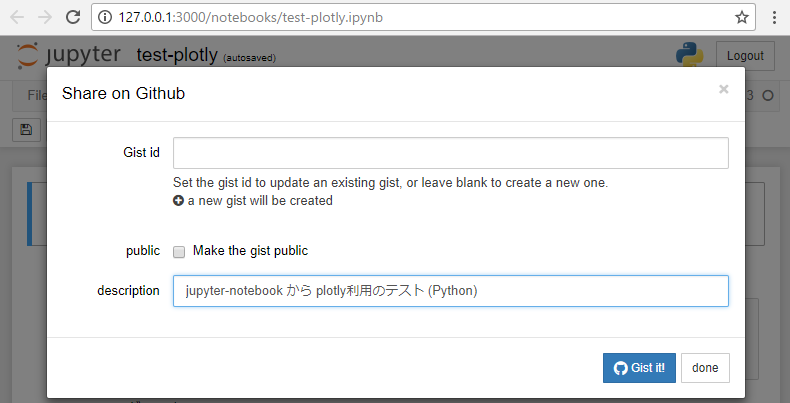Click inside the description text field

[450, 291]
